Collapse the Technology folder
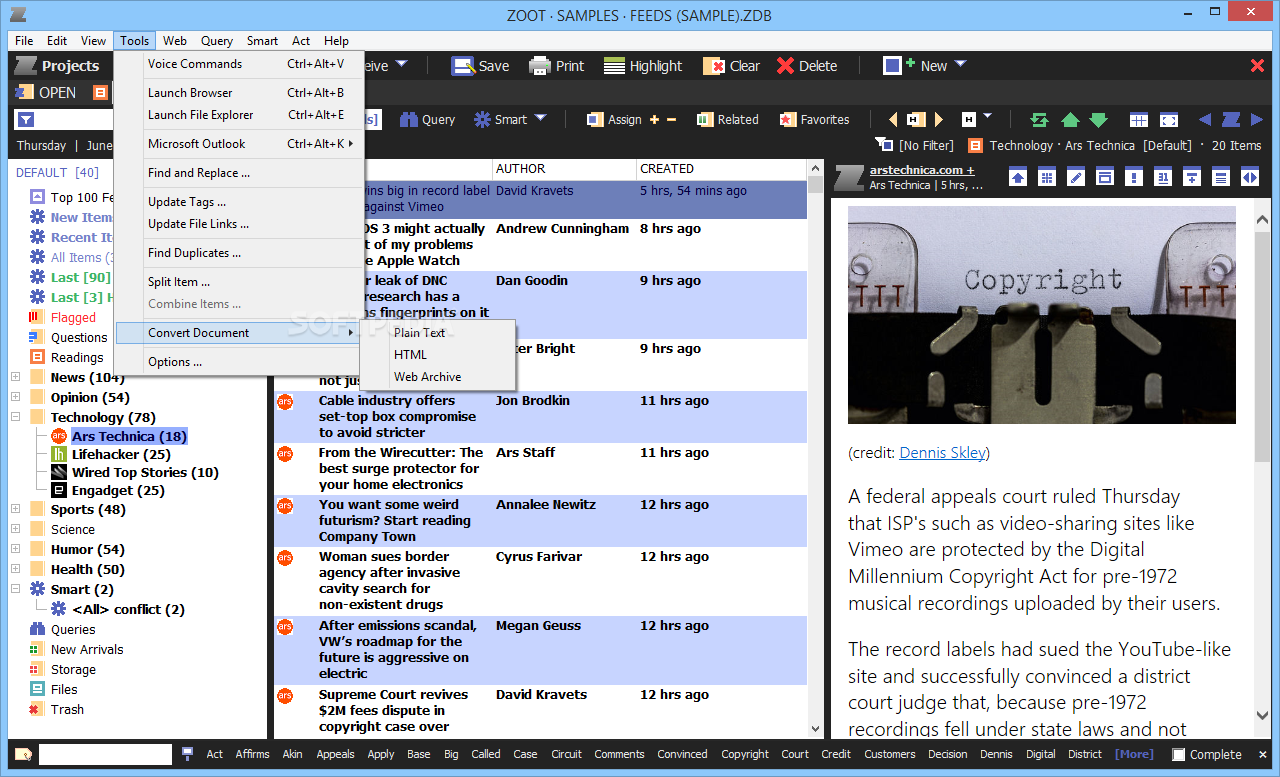Image resolution: width=1280 pixels, height=777 pixels. [15, 417]
